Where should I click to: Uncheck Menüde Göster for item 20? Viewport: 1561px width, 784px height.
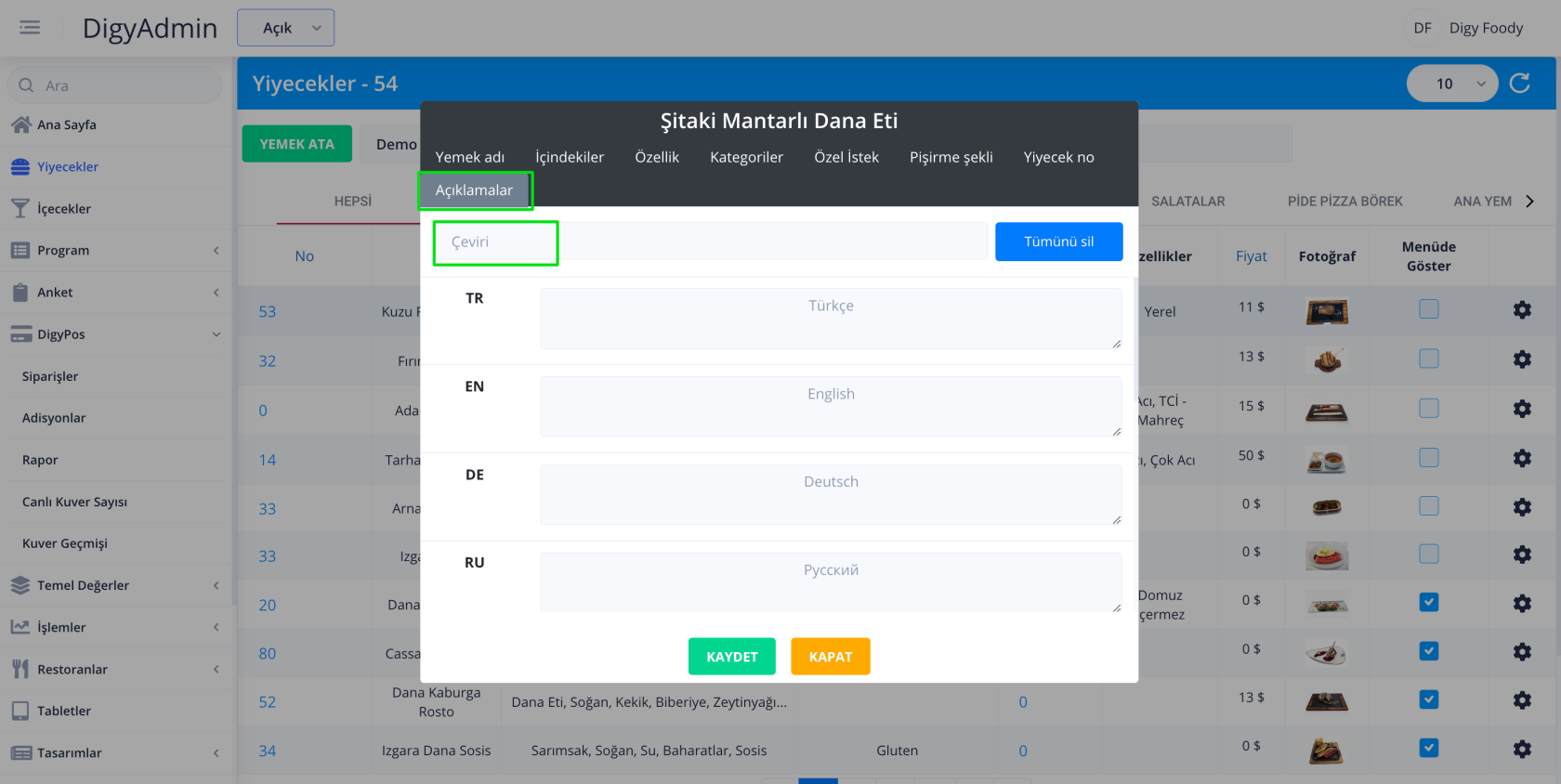click(x=1429, y=603)
